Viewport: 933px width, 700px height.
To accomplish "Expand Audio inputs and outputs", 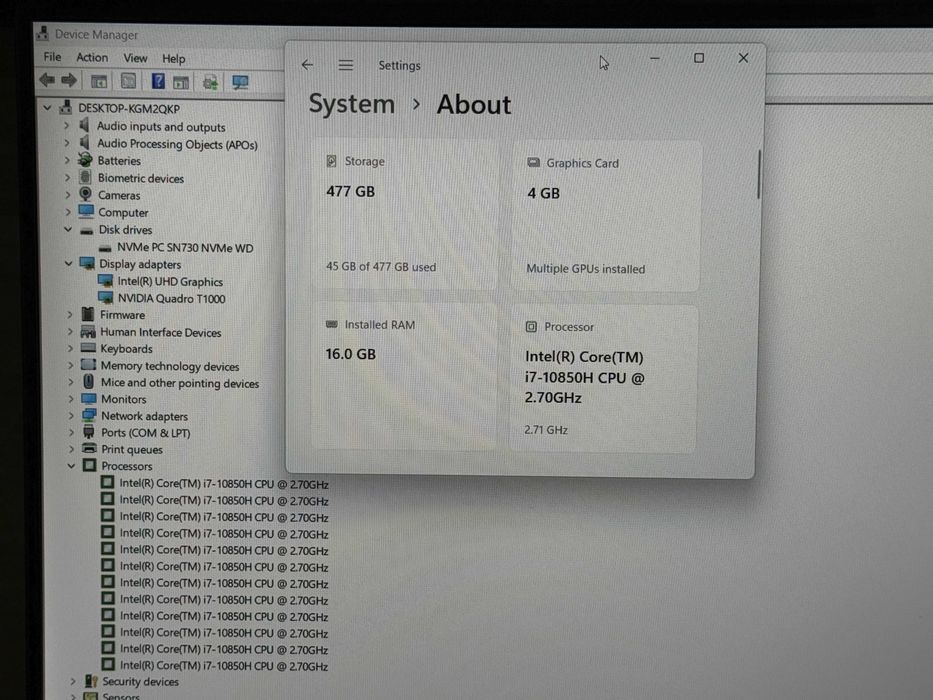I will (x=67, y=126).
